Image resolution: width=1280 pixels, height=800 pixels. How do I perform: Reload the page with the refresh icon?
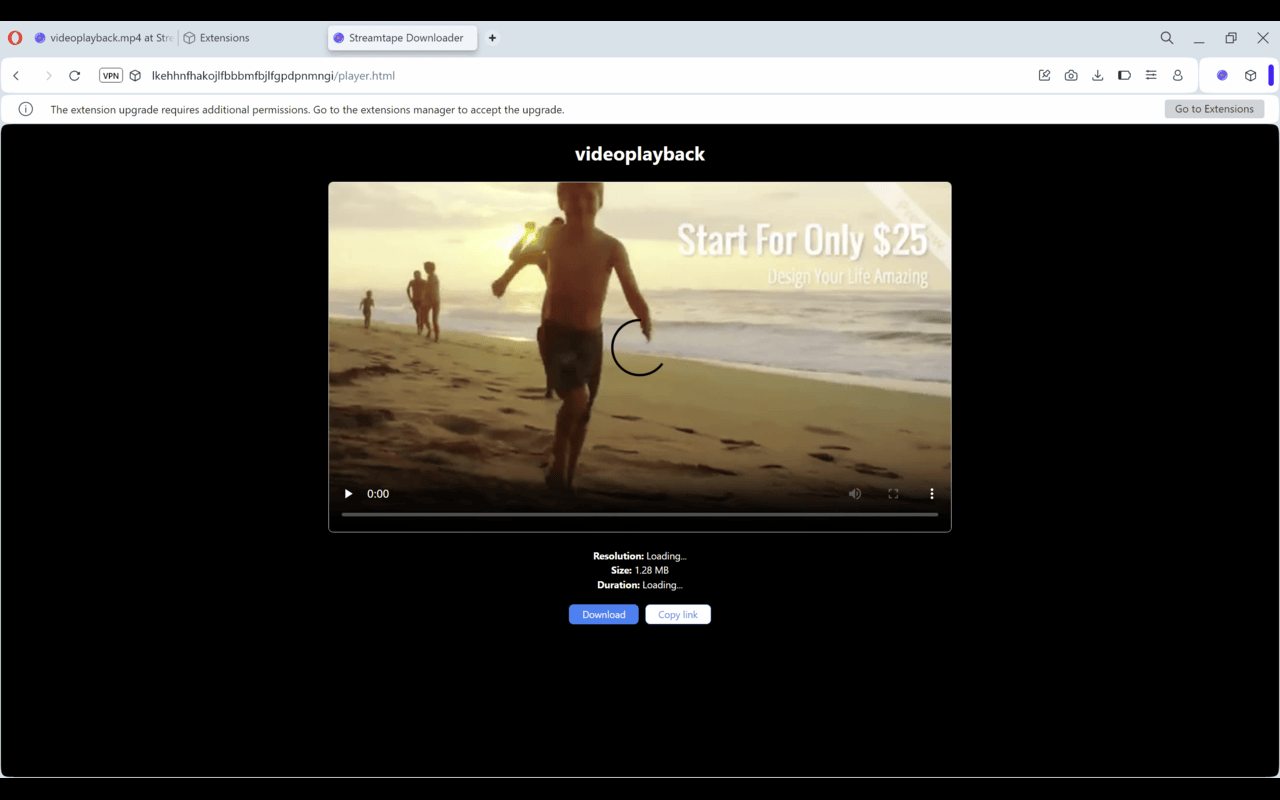coord(74,75)
